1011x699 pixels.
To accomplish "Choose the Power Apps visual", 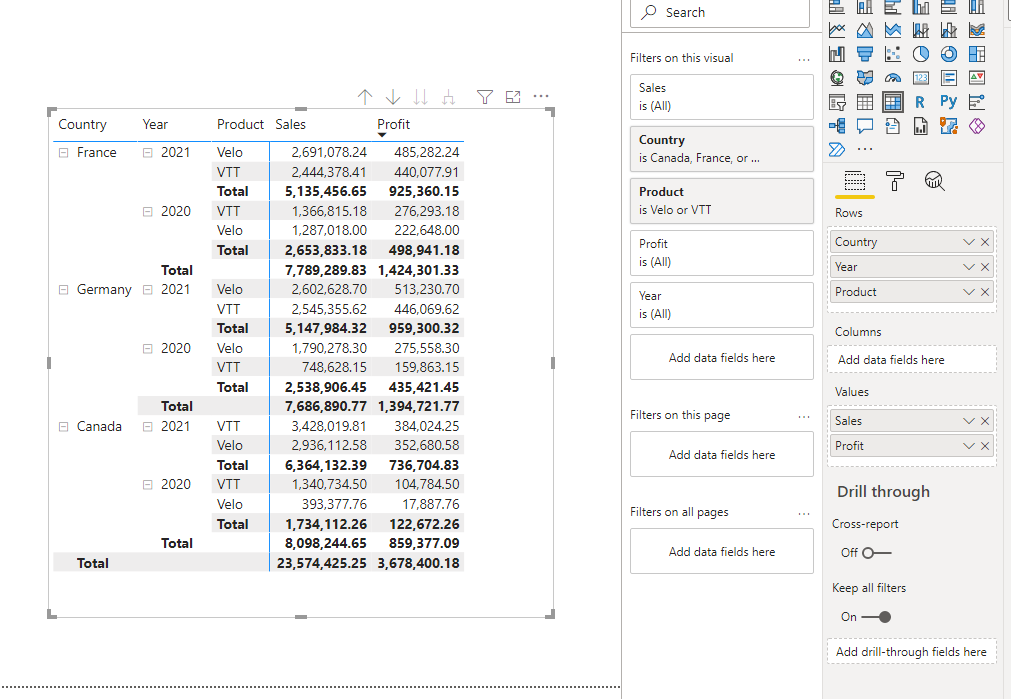I will 977,126.
